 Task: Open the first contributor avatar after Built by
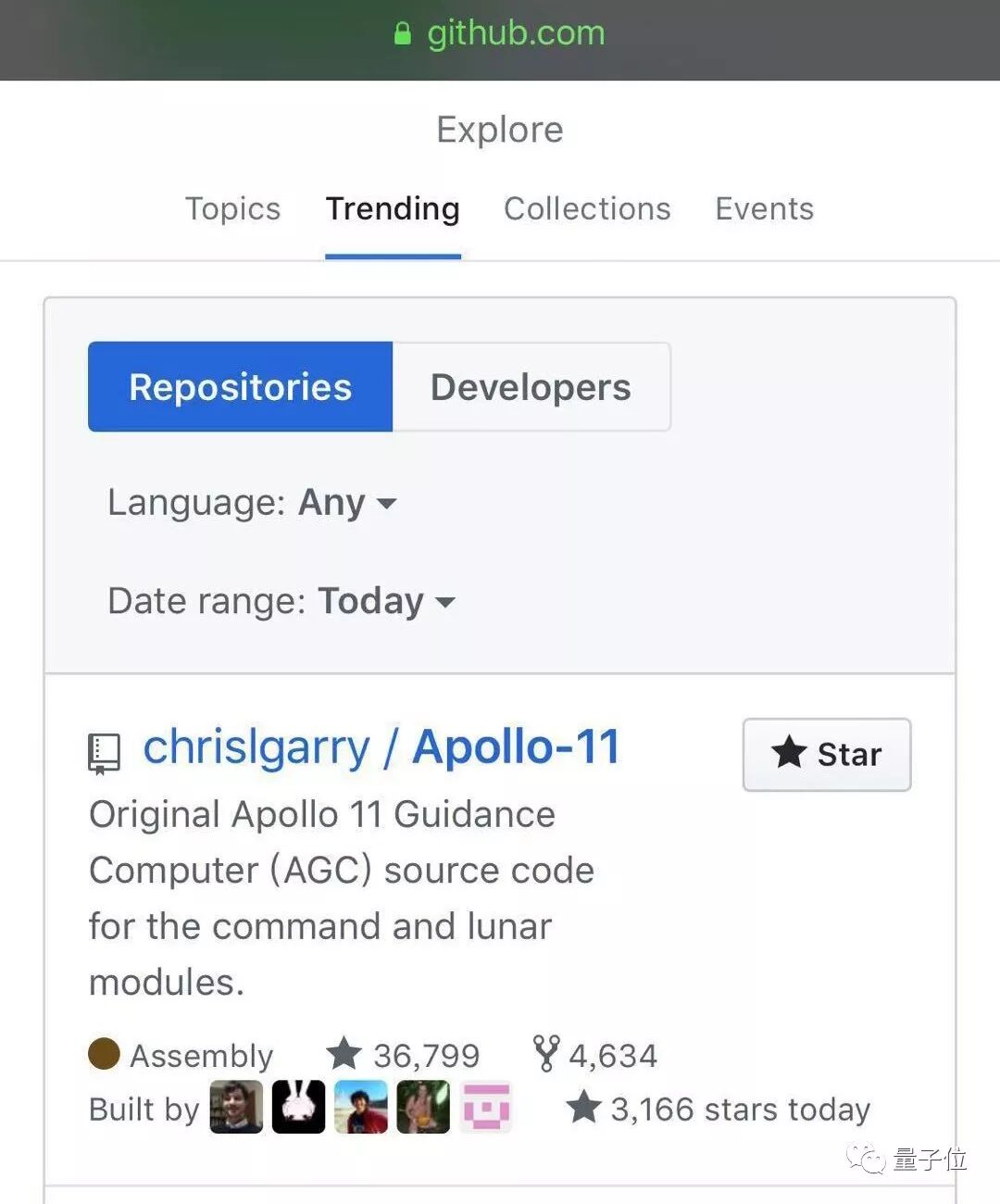tap(236, 1107)
